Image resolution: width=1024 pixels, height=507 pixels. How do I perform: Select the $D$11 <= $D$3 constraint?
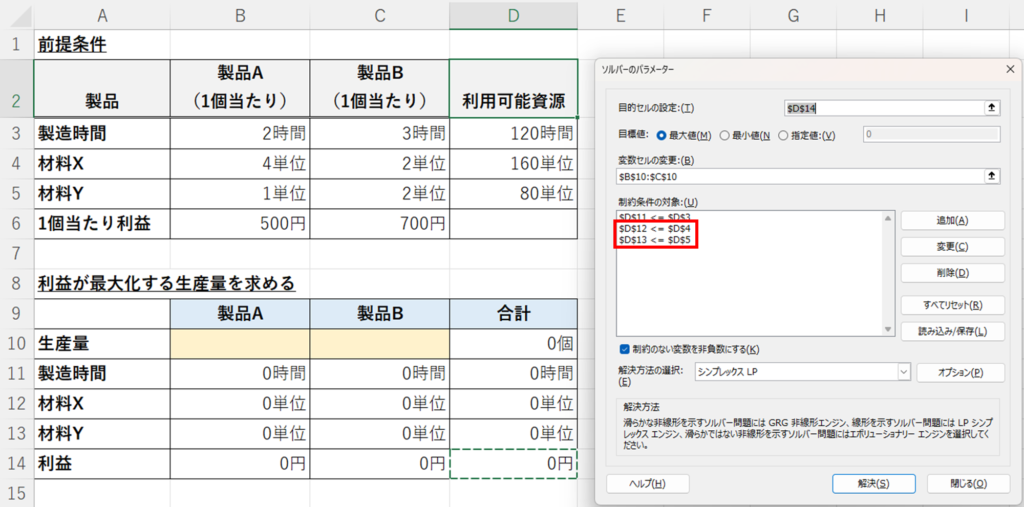[655, 217]
